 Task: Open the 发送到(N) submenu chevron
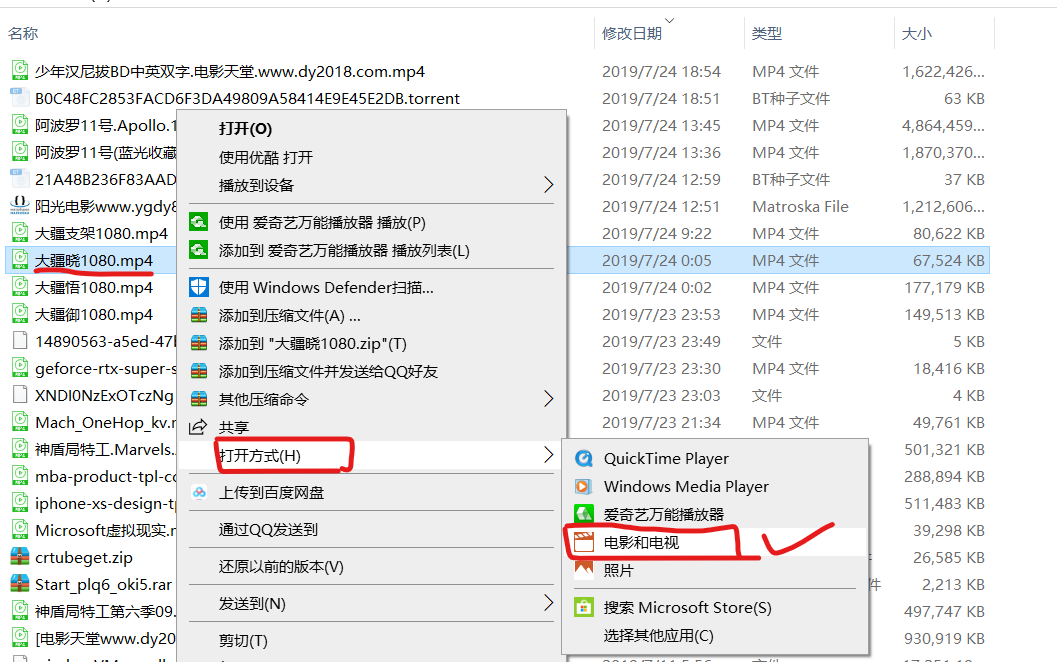click(549, 603)
